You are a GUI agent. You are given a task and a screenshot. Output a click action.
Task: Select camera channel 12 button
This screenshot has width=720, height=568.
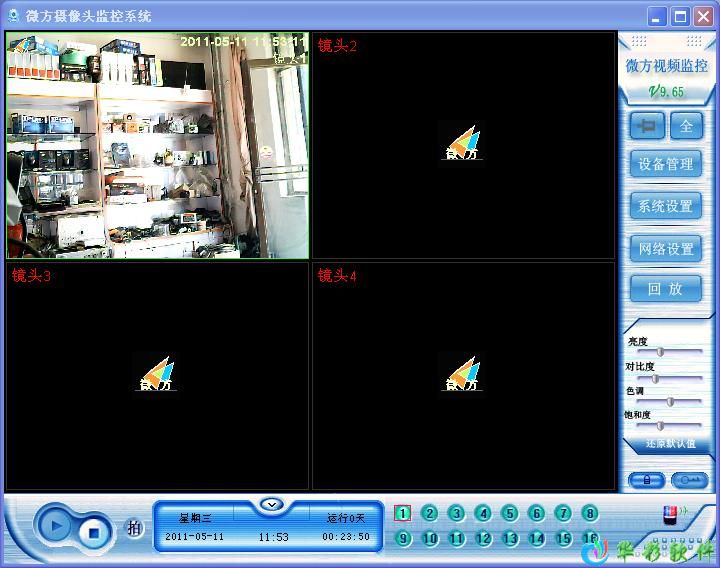click(x=483, y=538)
